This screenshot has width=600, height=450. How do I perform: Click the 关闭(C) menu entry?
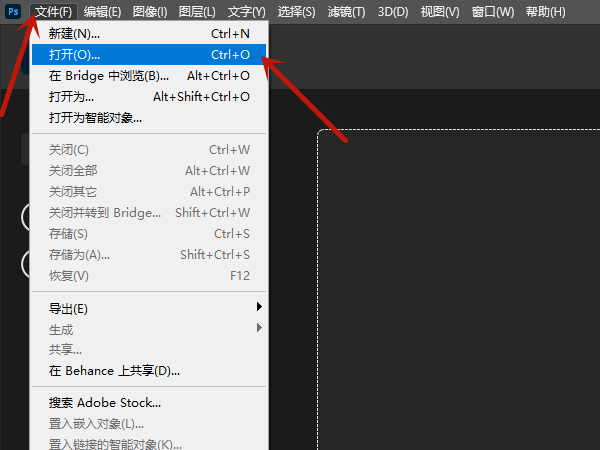pos(149,150)
